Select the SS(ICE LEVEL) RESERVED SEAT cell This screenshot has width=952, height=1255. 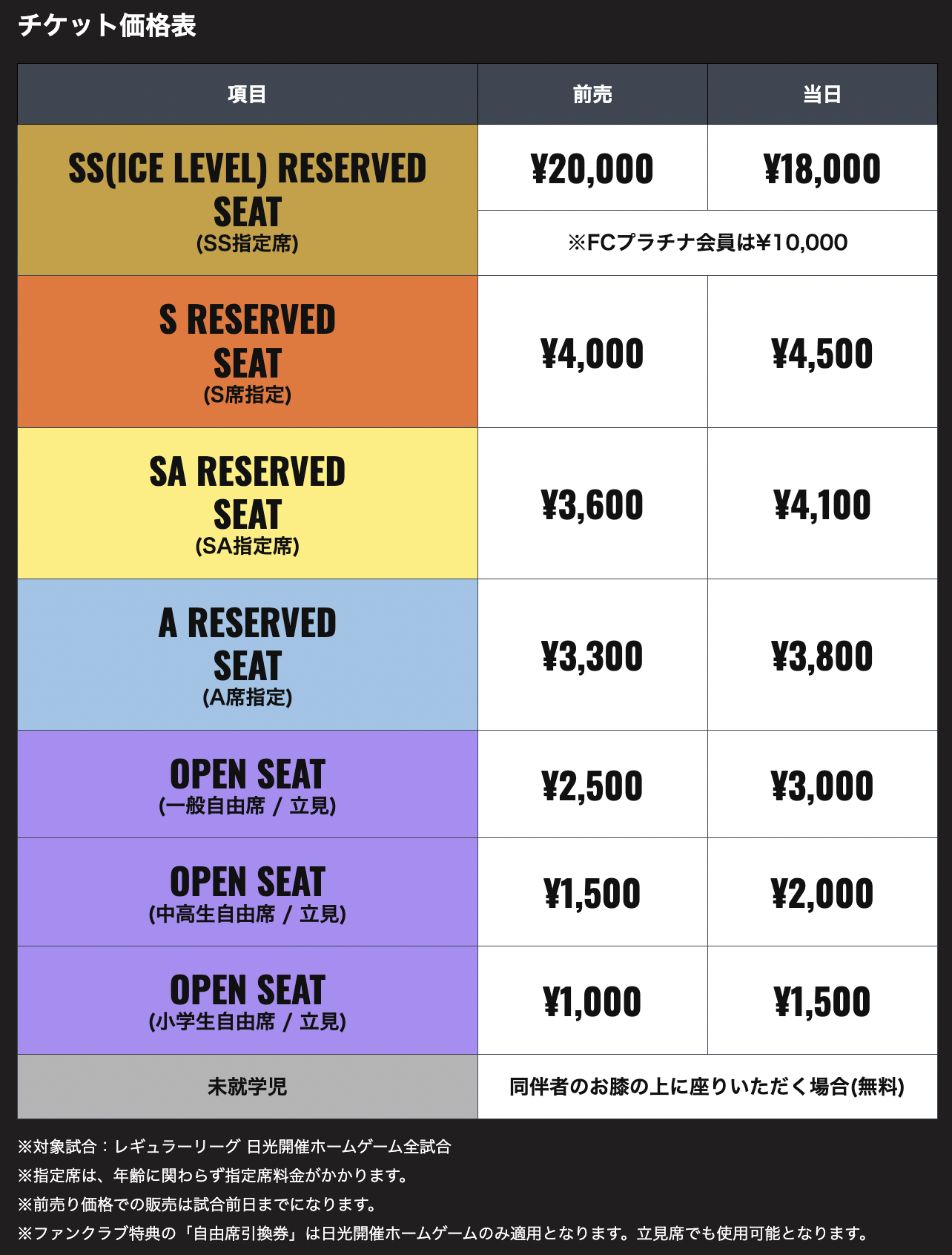coord(248,200)
